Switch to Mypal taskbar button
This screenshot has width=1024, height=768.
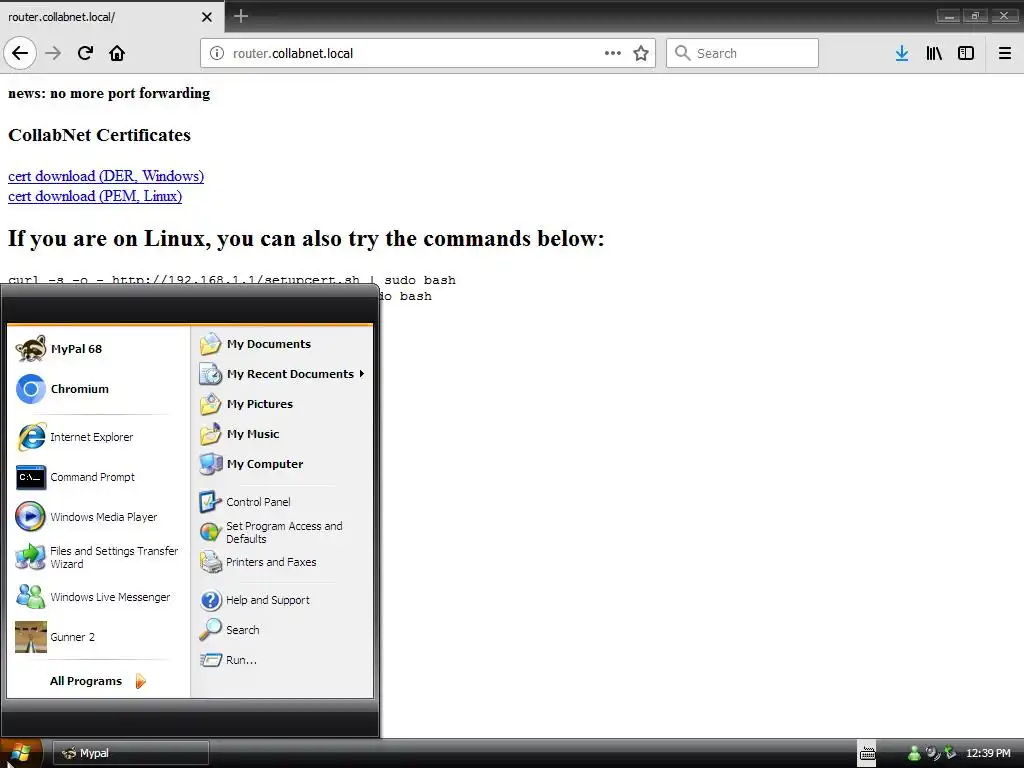click(131, 753)
